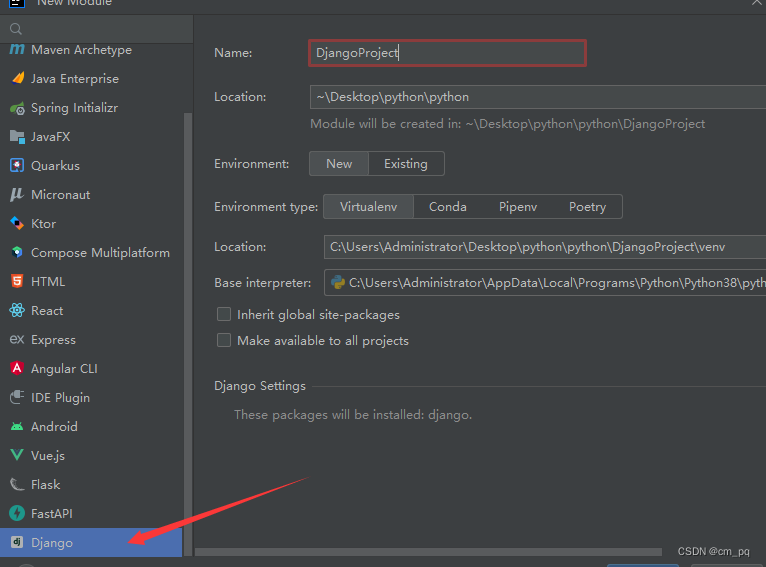Select Quarkus generator entry
This screenshot has height=567, width=766.
point(91,166)
